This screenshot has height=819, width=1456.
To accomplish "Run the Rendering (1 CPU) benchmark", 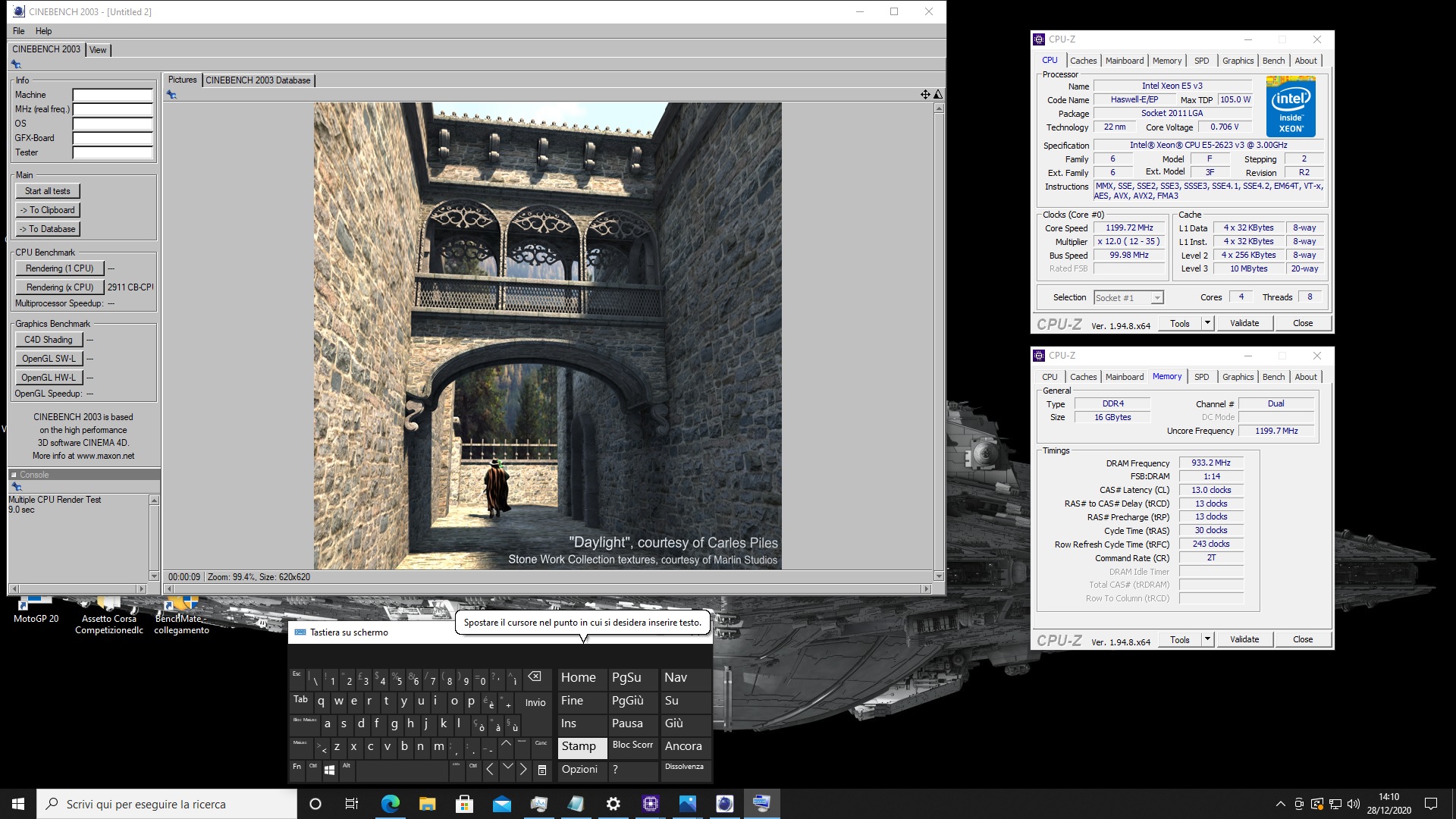I will click(x=59, y=268).
